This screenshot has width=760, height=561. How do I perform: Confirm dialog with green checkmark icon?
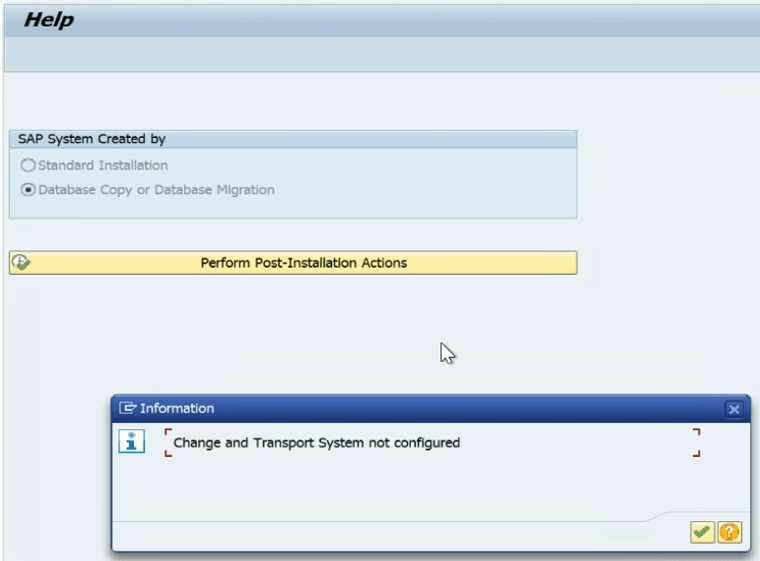(x=702, y=532)
